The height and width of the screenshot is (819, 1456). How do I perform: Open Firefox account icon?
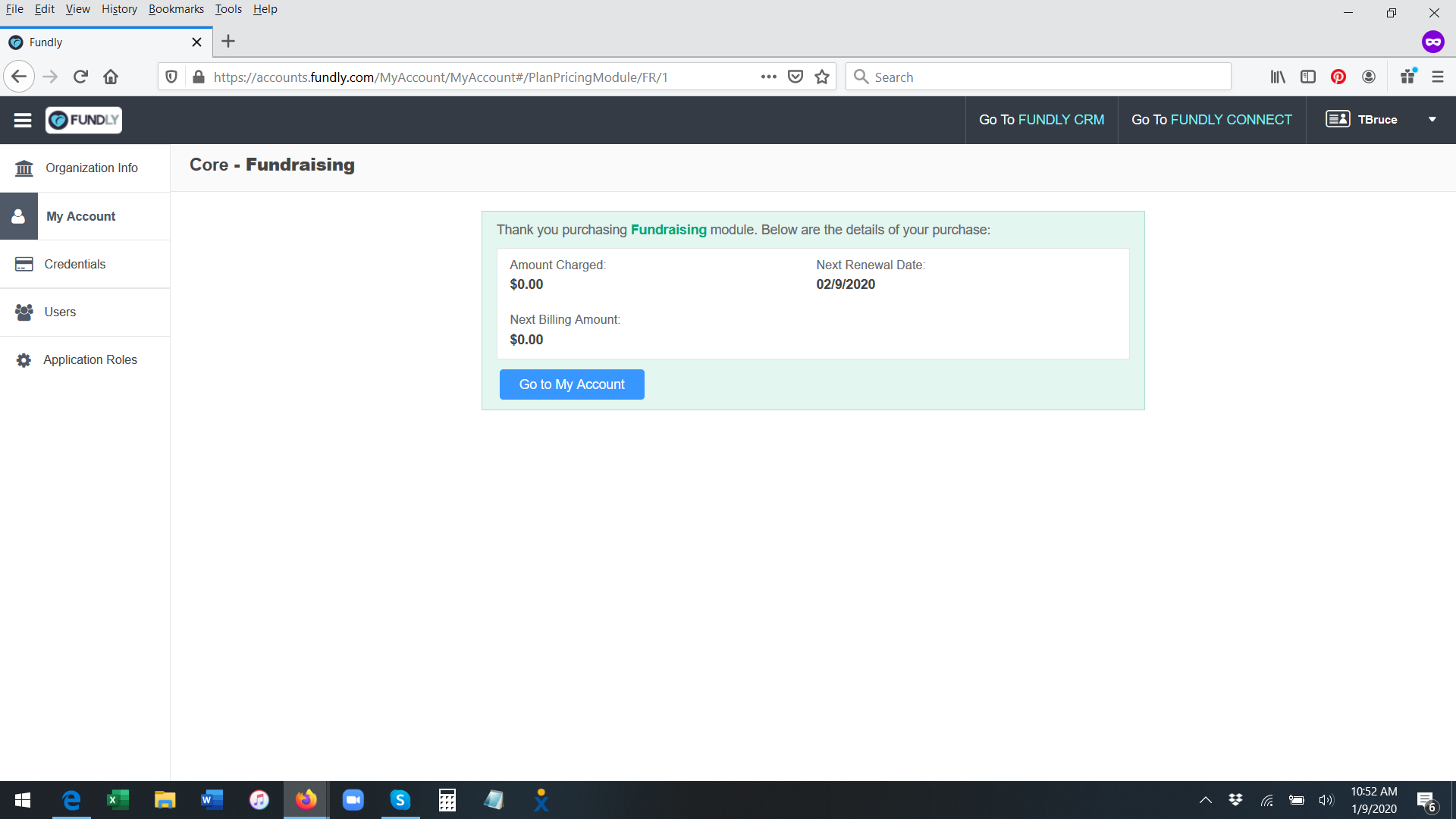coord(1369,77)
